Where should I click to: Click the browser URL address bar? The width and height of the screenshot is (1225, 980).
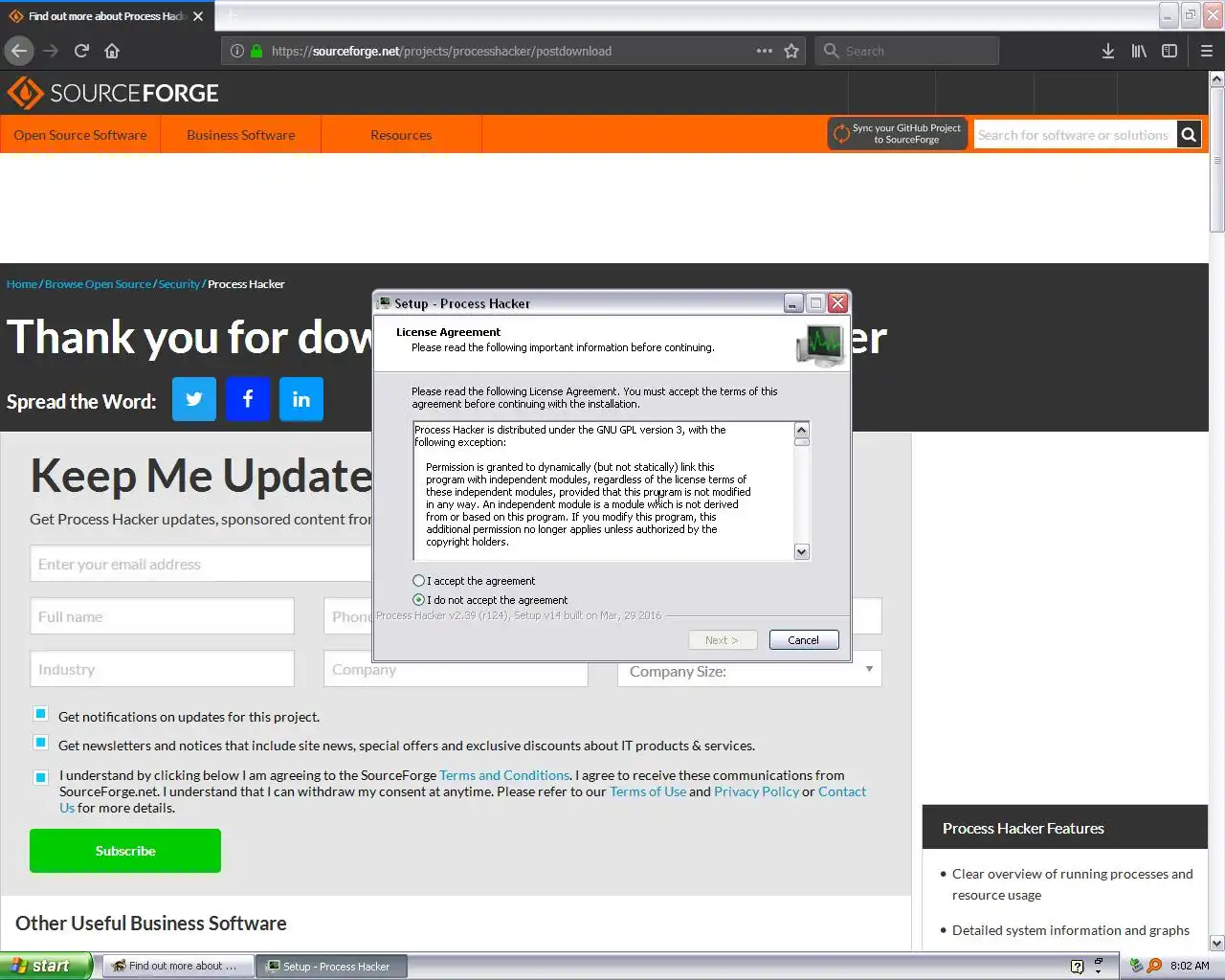[x=512, y=51]
